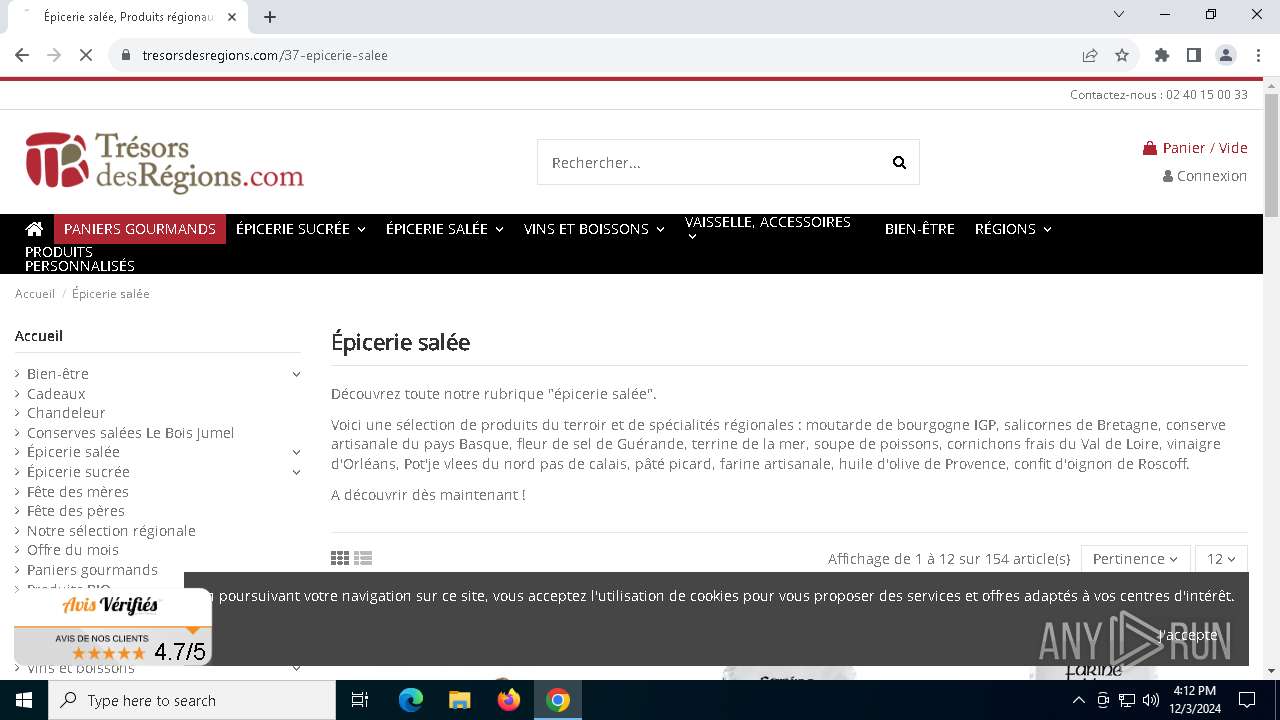Viewport: 1280px width, 720px height.
Task: Go to homepage via house icon
Action: (34, 229)
